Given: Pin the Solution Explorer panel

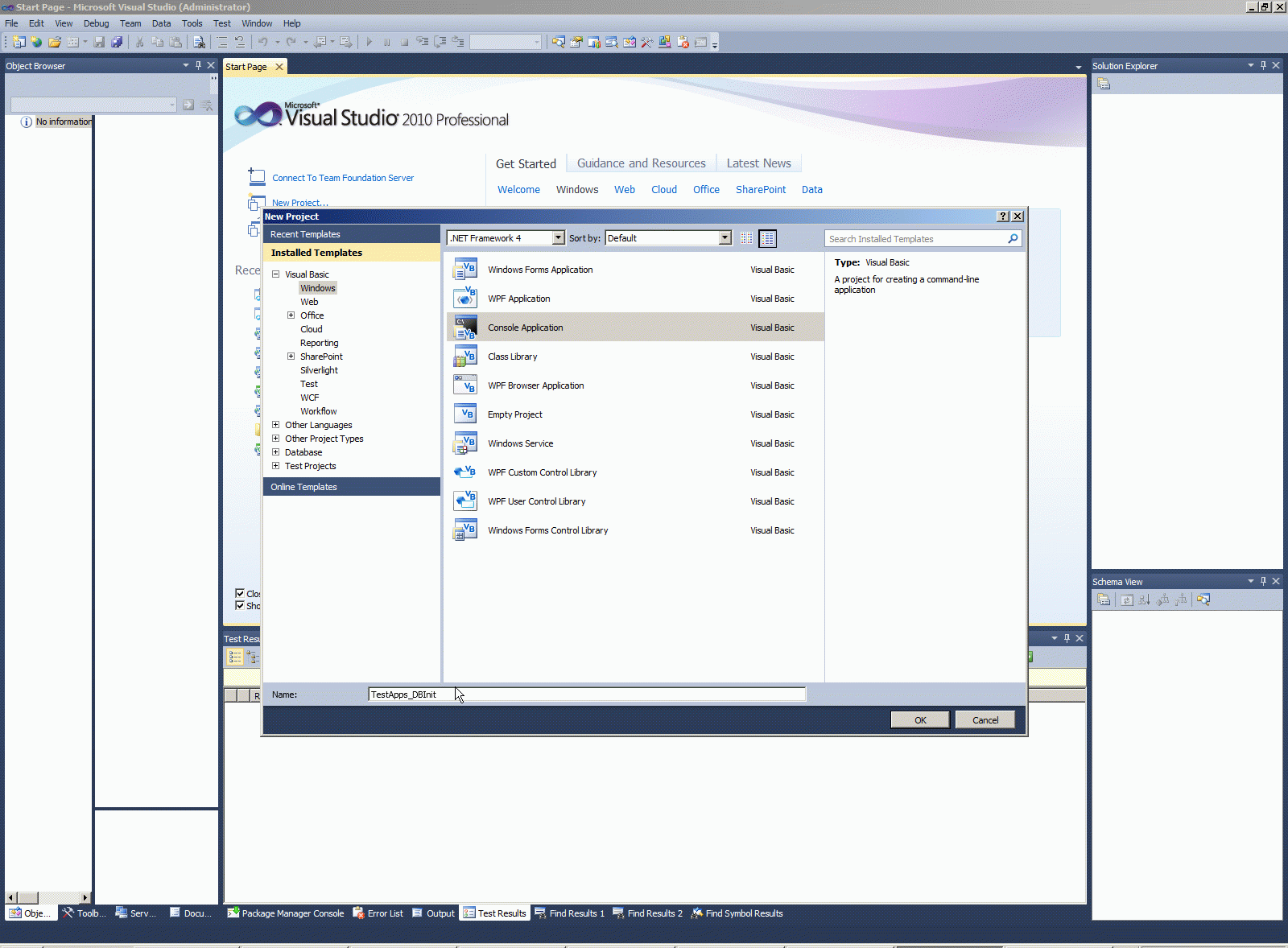Looking at the screenshot, I should [x=1263, y=65].
